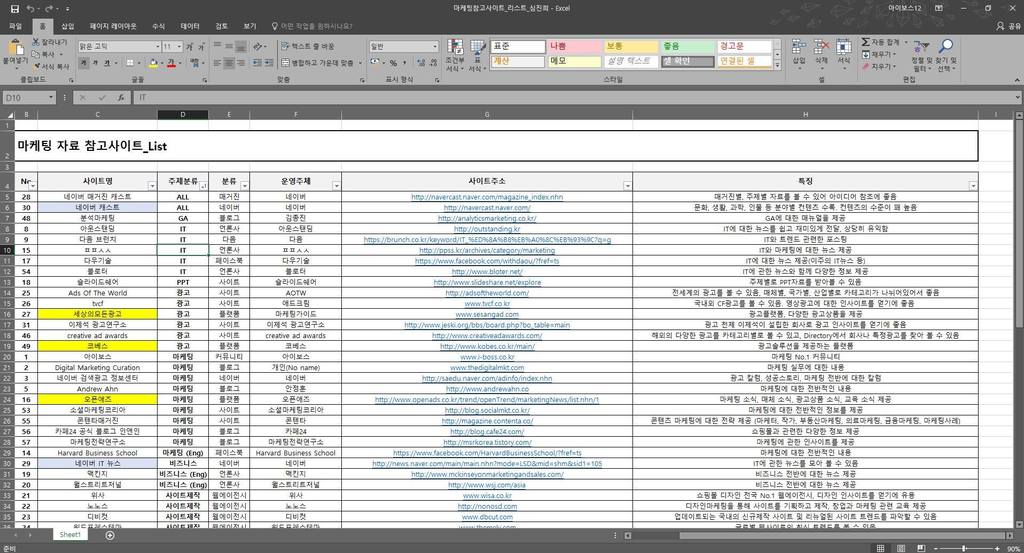
Task: Click the Increase Indent icon
Action: tap(269, 63)
